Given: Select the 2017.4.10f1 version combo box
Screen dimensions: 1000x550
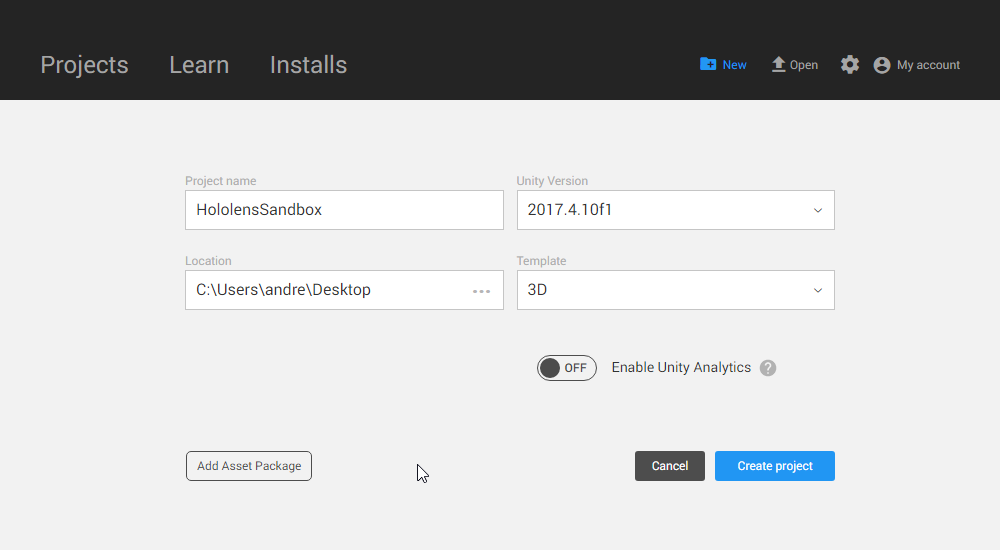Looking at the screenshot, I should 660,211.
